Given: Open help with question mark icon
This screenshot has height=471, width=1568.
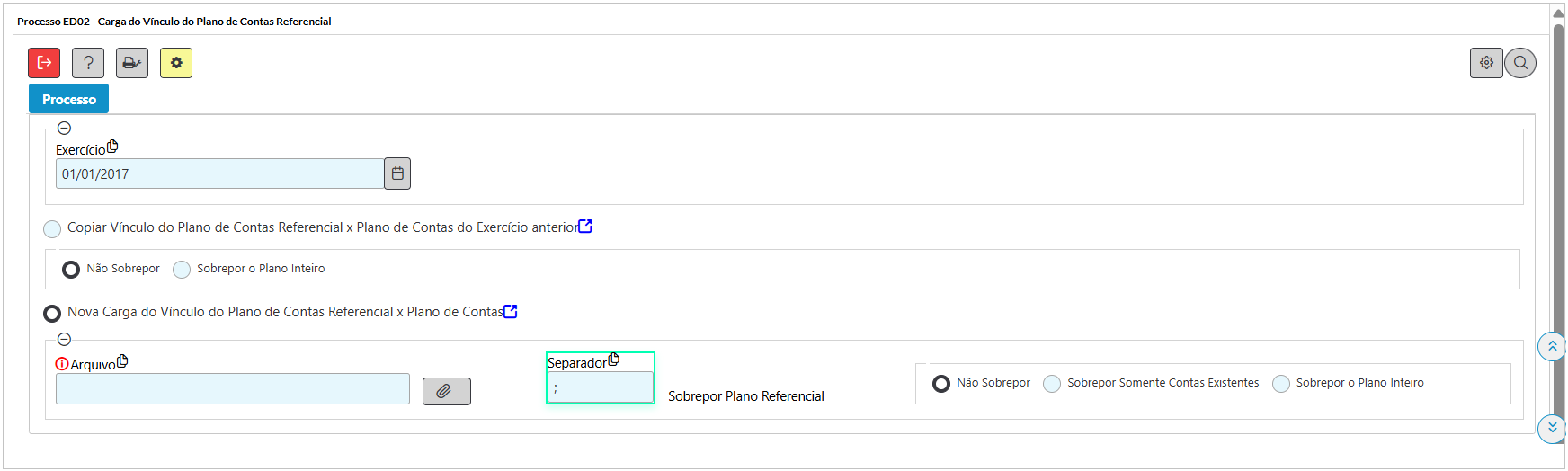Looking at the screenshot, I should [88, 63].
